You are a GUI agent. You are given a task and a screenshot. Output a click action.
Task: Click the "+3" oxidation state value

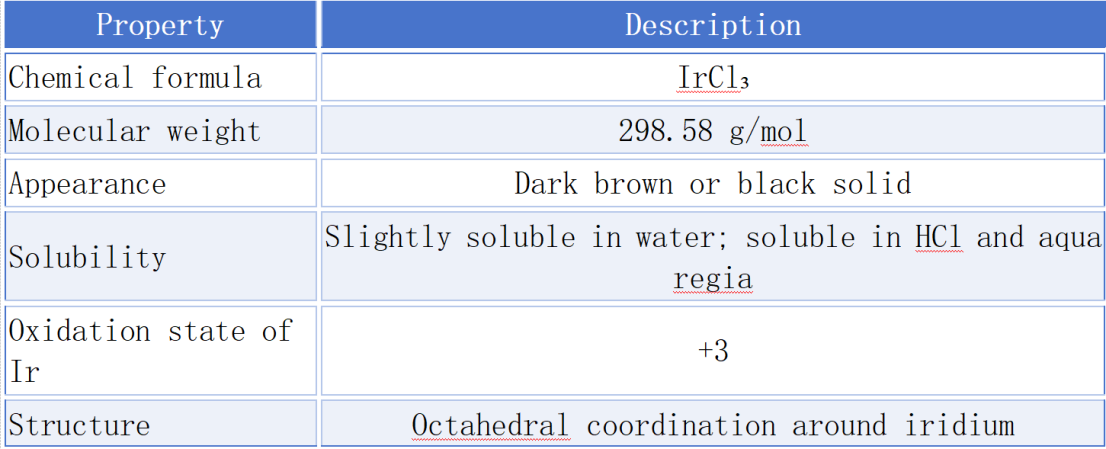coord(712,351)
